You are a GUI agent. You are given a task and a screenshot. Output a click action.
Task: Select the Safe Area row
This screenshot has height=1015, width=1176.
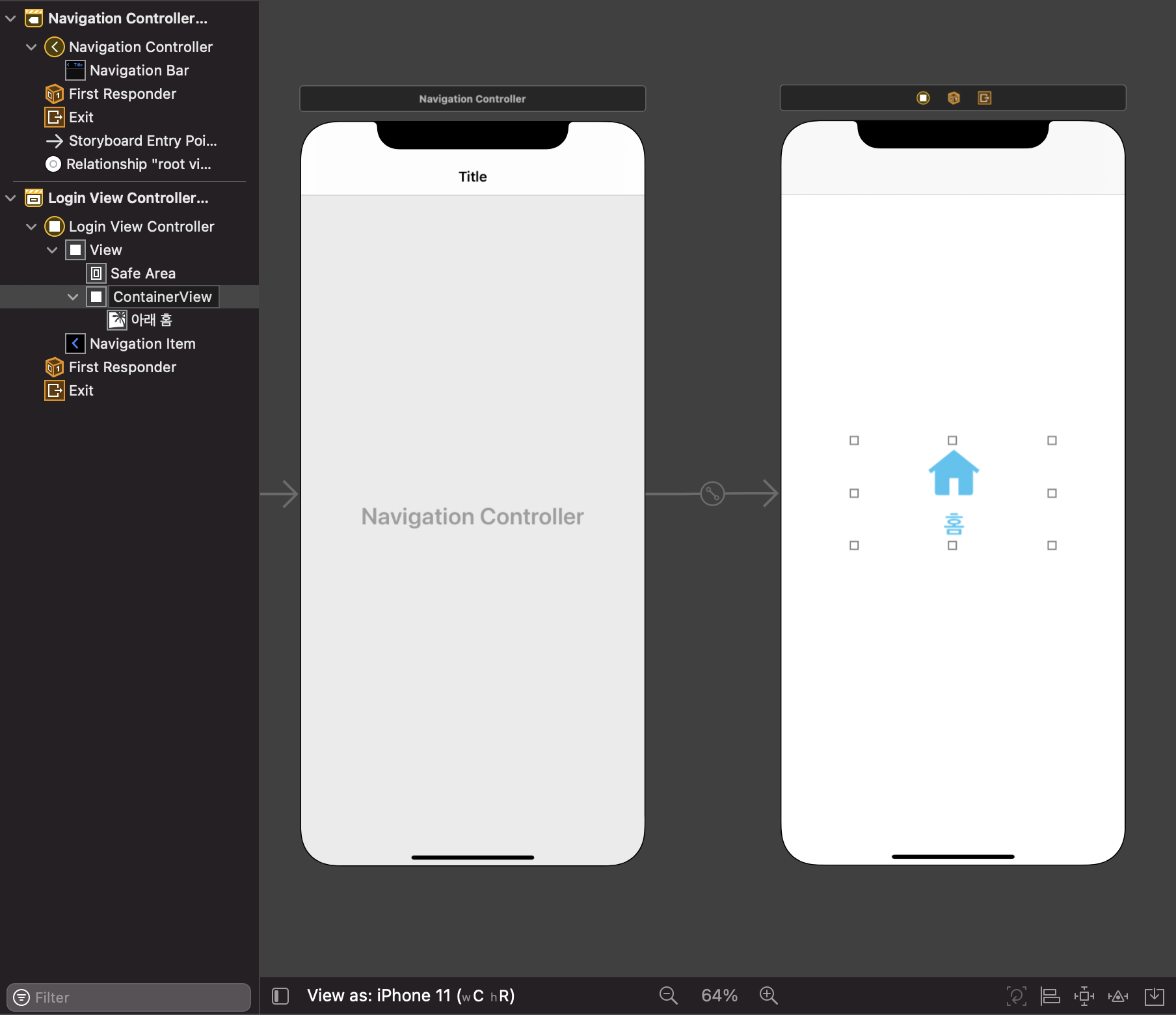click(x=129, y=273)
